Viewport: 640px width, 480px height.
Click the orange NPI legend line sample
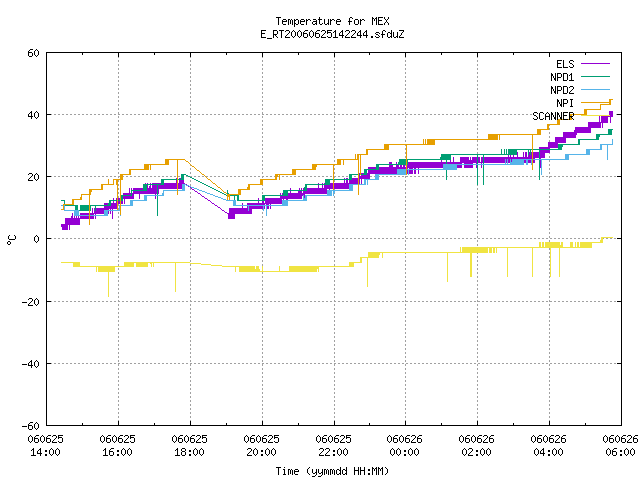595,103
